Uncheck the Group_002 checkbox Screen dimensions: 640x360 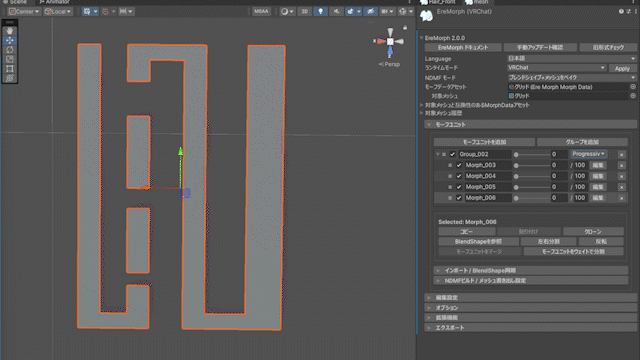pos(452,154)
